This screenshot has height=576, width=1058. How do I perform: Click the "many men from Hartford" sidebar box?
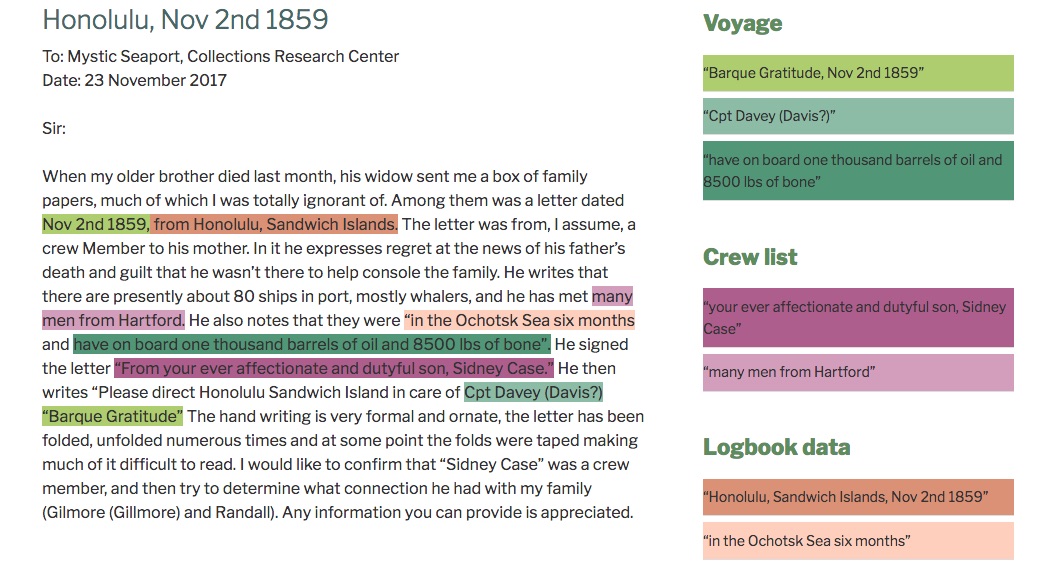click(x=857, y=372)
